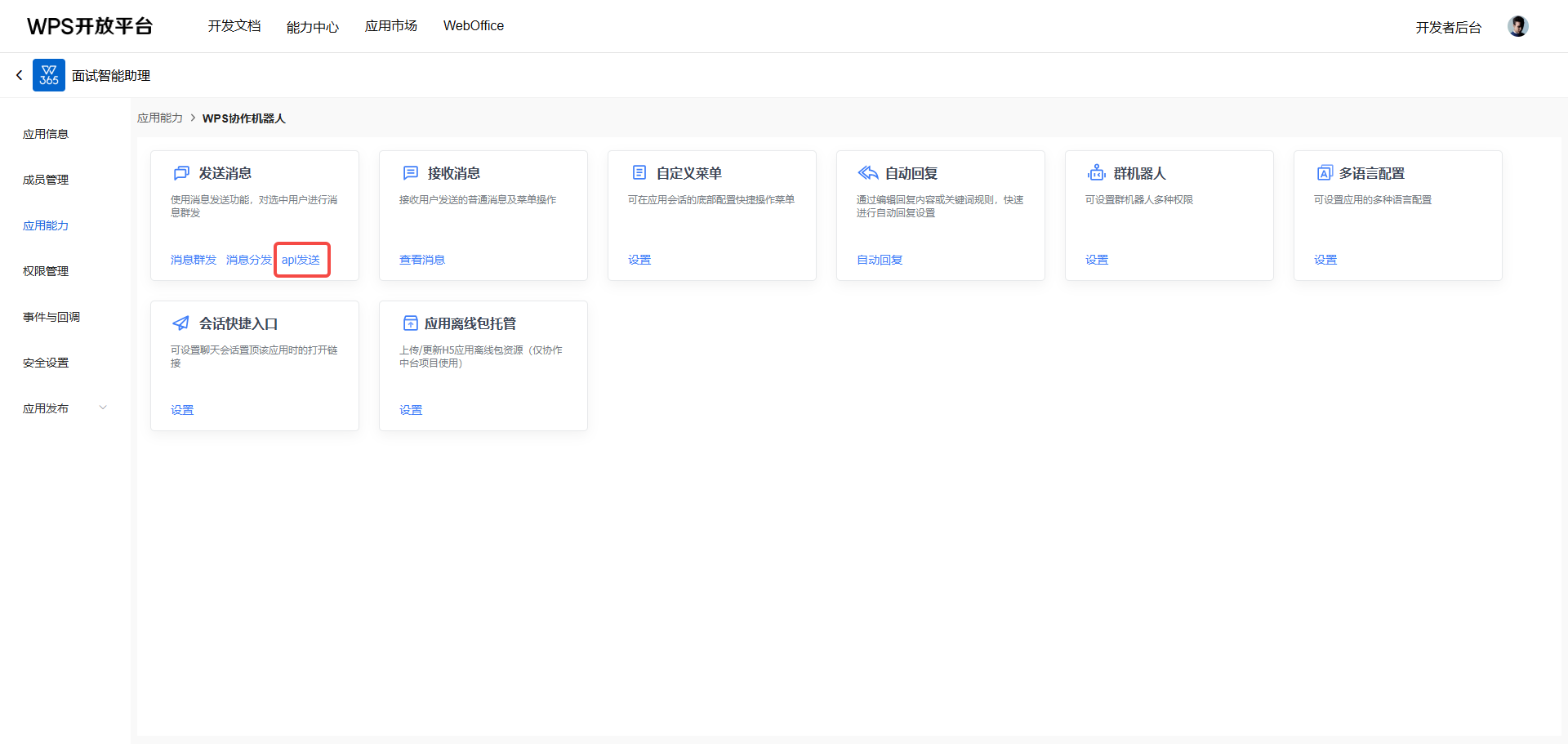This screenshot has width=1568, height=744.
Task: Click the 自动回复 card title
Action: [911, 173]
